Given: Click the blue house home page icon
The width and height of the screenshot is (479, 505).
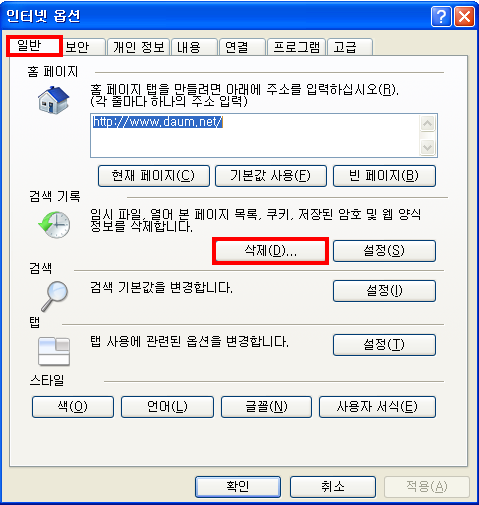Looking at the screenshot, I should click(53, 100).
